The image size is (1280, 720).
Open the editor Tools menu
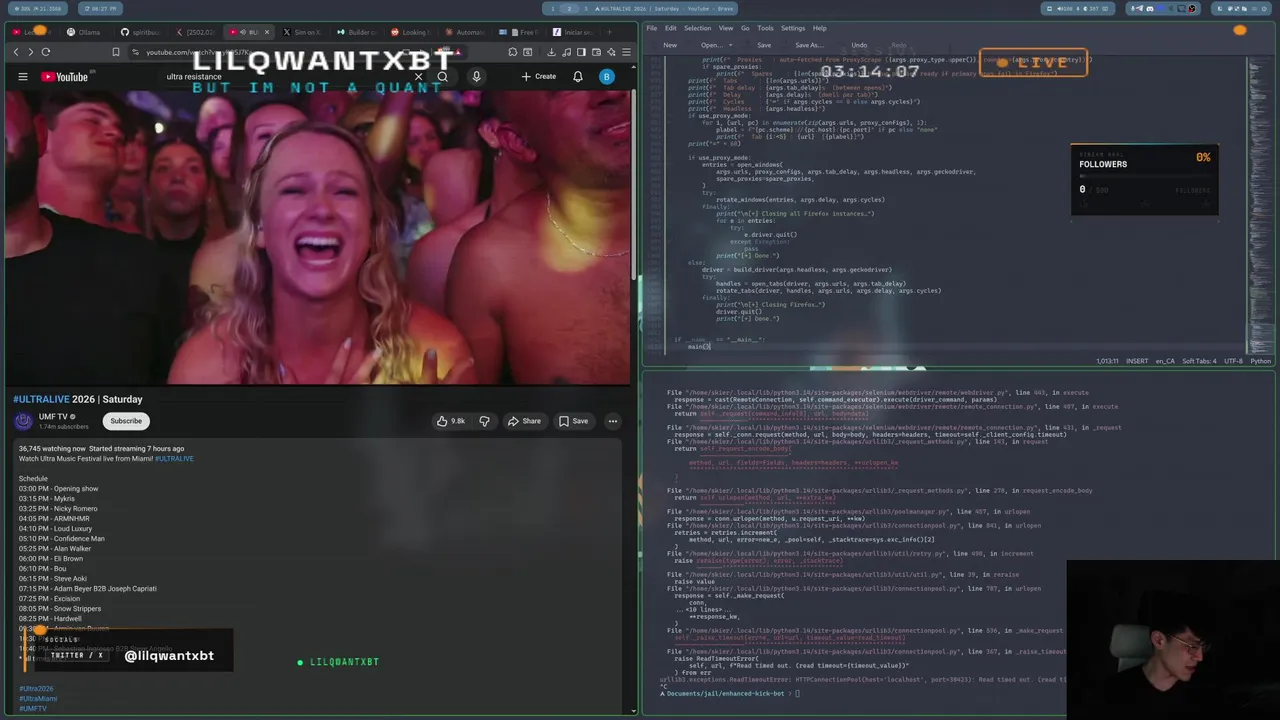pos(765,28)
